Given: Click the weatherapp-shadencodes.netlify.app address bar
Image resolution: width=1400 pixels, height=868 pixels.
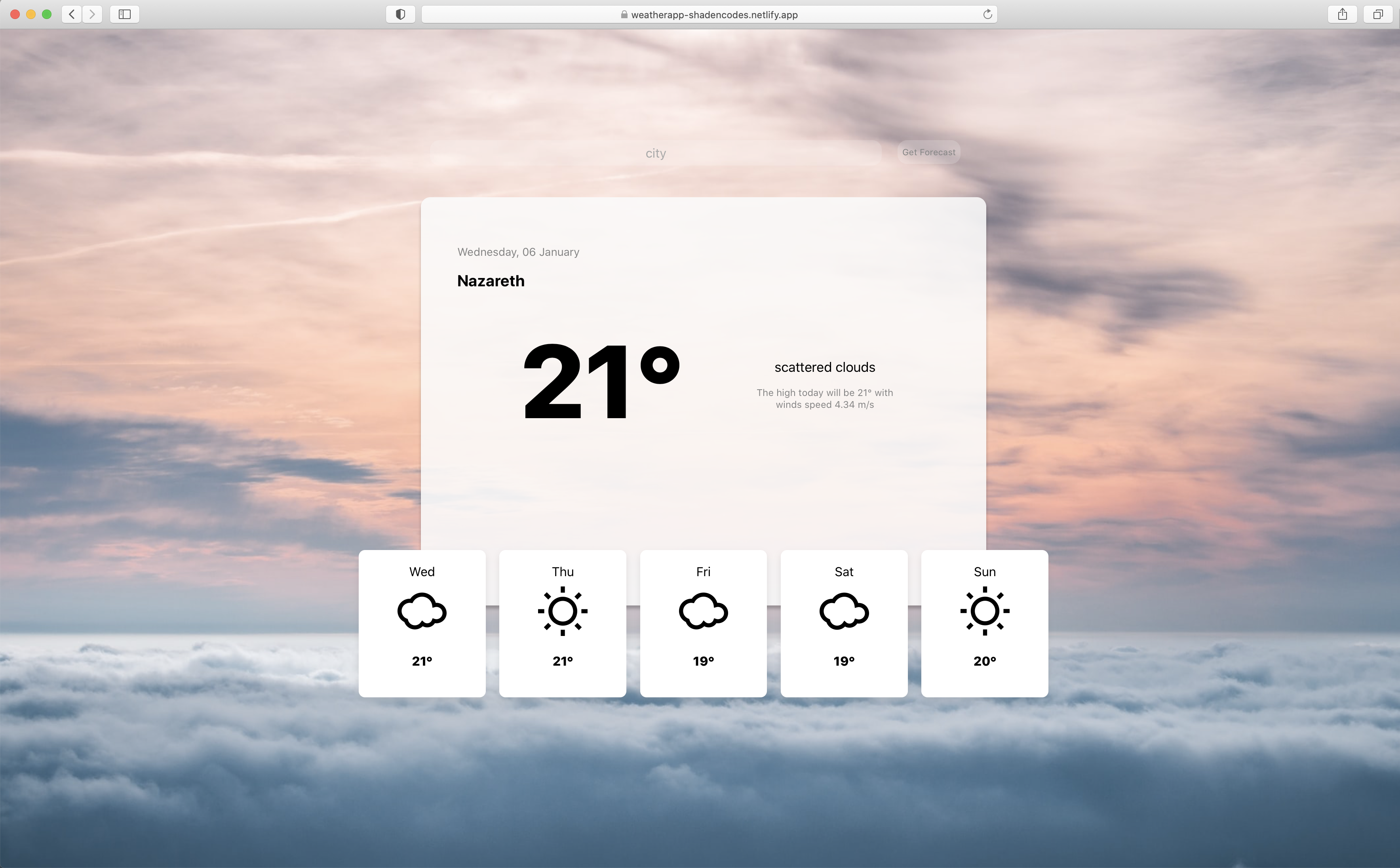Looking at the screenshot, I should [710, 14].
